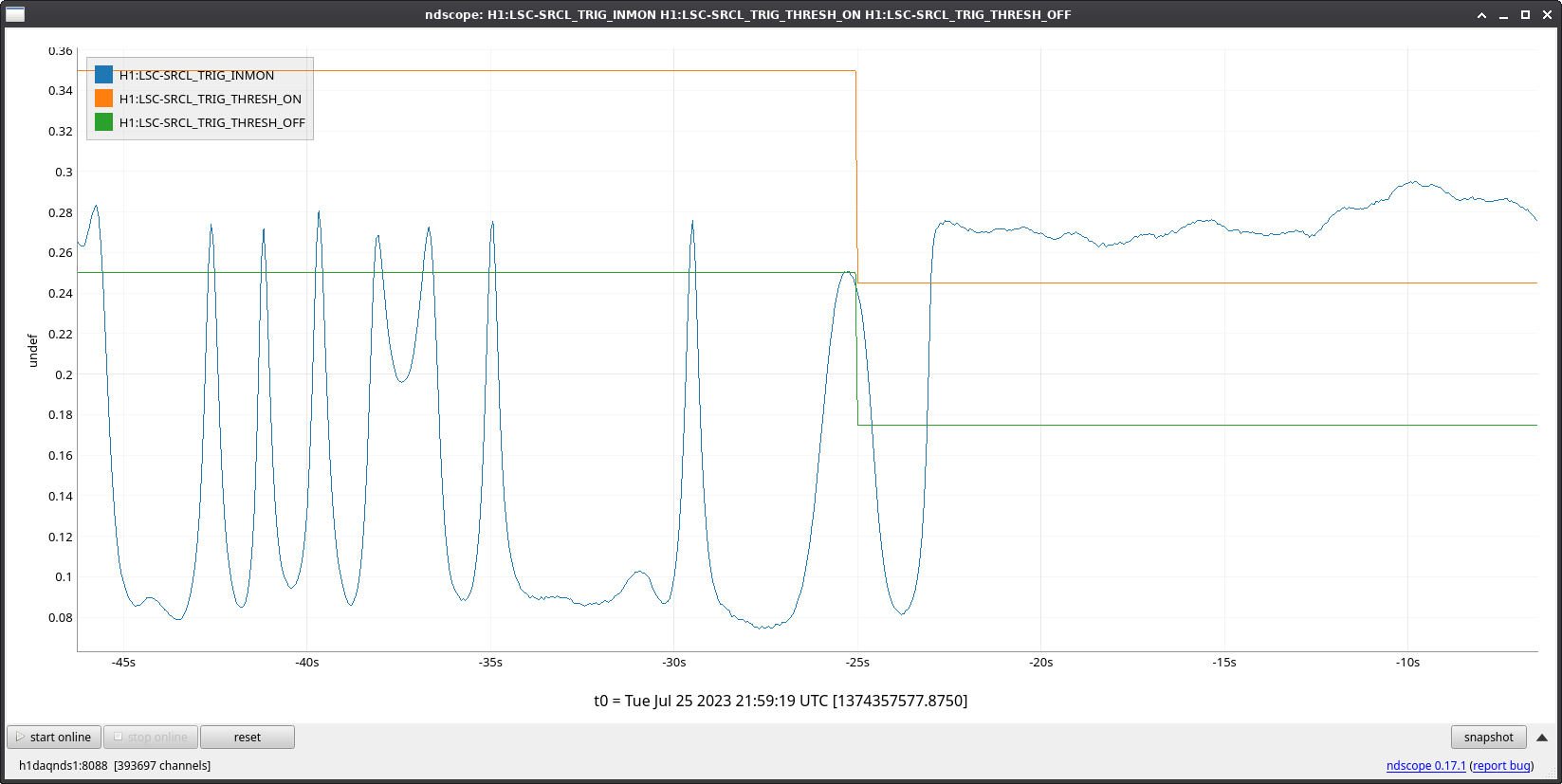Select H1:LSC-SRCL_TRIG_THRESH_OFF legend label
The width and height of the screenshot is (1562, 784).
point(211,122)
